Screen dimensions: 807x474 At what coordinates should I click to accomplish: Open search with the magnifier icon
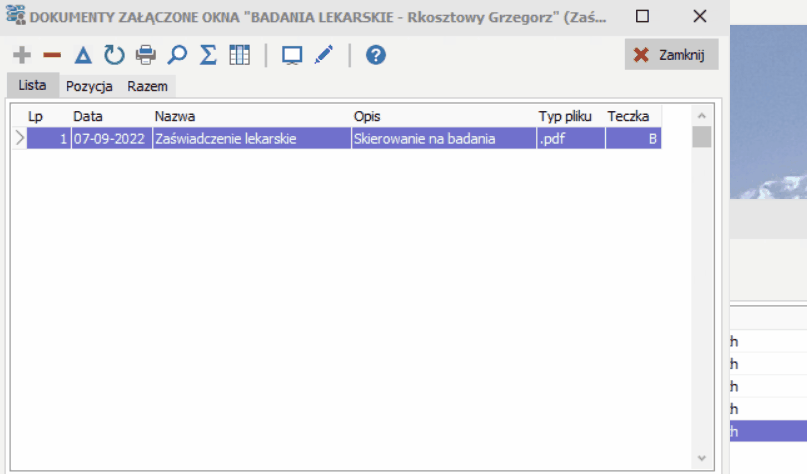point(177,55)
